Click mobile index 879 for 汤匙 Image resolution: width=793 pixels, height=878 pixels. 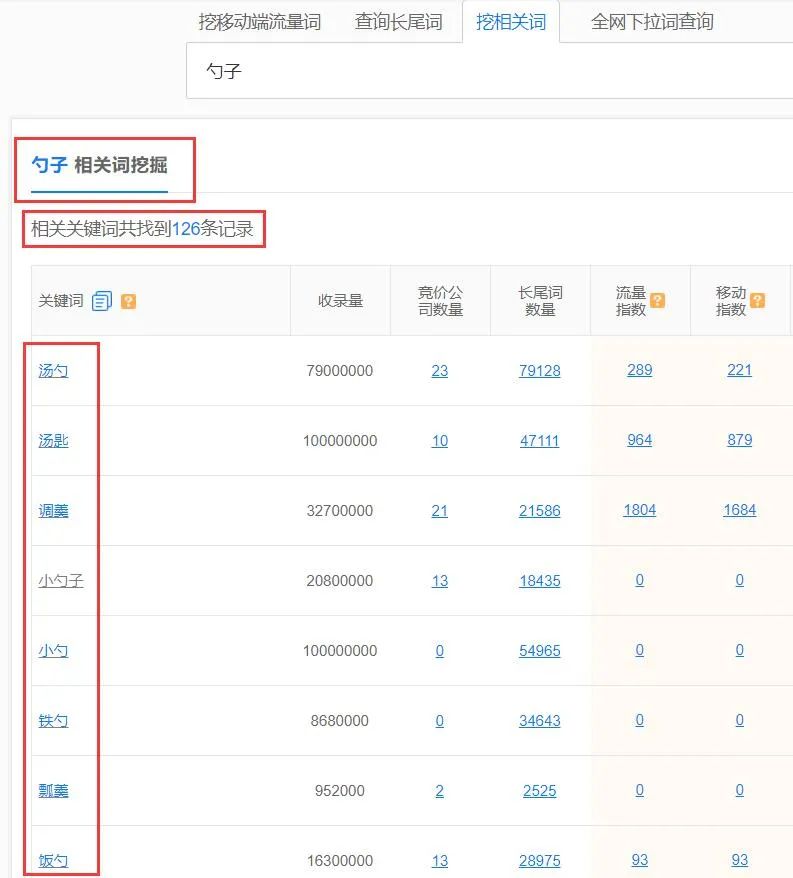click(739, 440)
